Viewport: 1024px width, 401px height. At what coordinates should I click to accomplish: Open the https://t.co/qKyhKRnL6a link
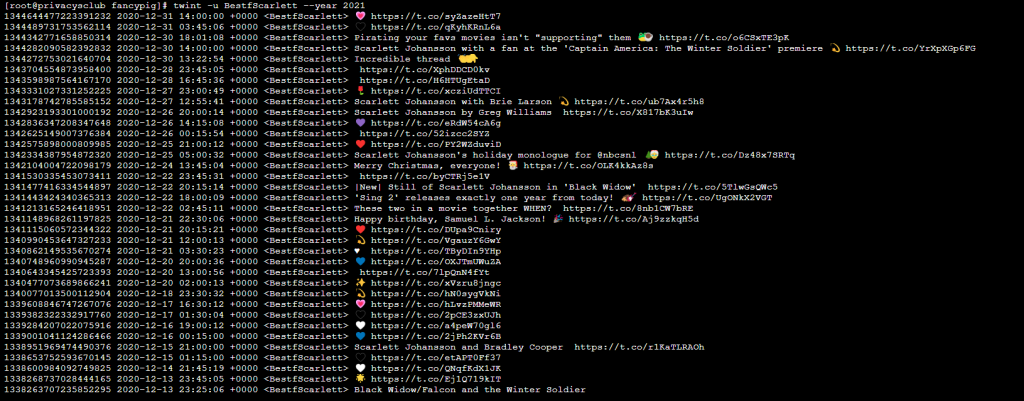pyautogui.click(x=436, y=27)
